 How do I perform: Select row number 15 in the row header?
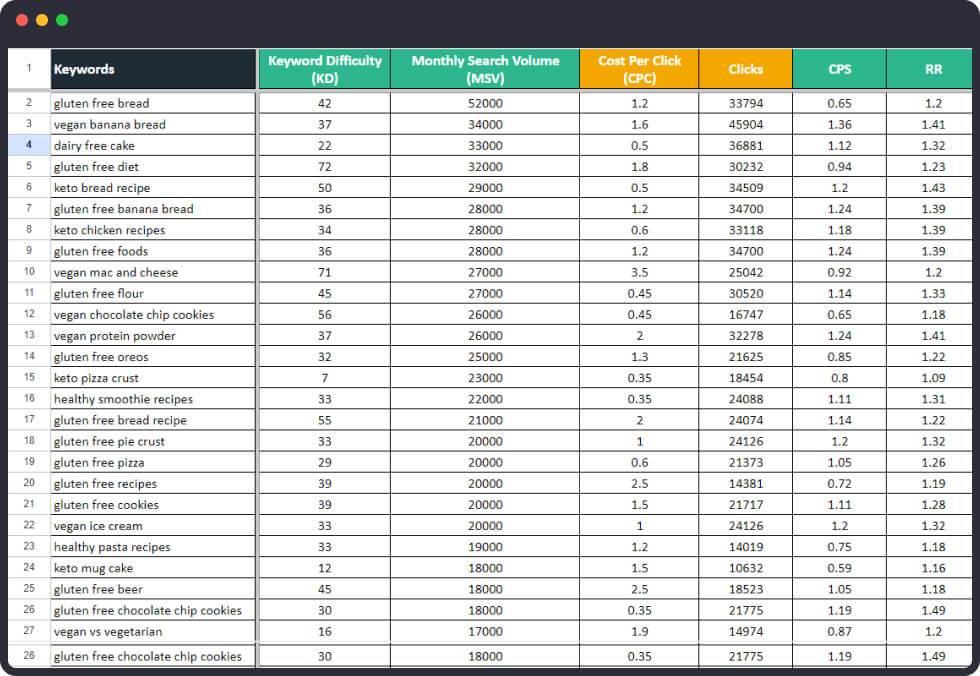point(29,378)
